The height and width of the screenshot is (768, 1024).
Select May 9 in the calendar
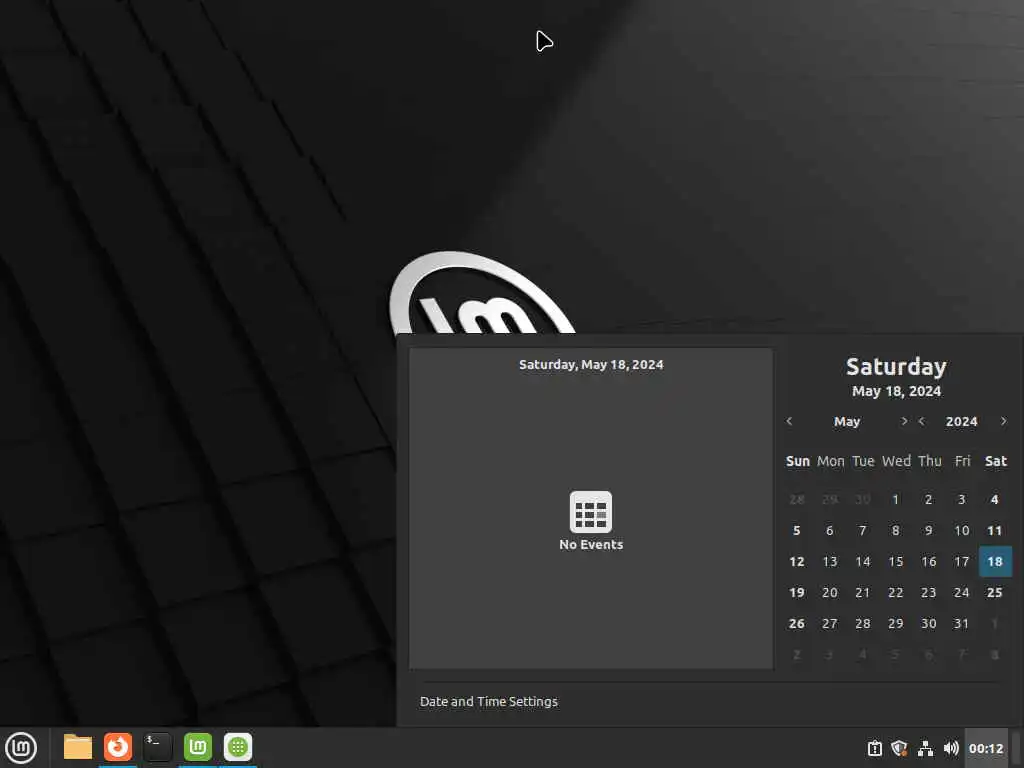[x=929, y=530]
